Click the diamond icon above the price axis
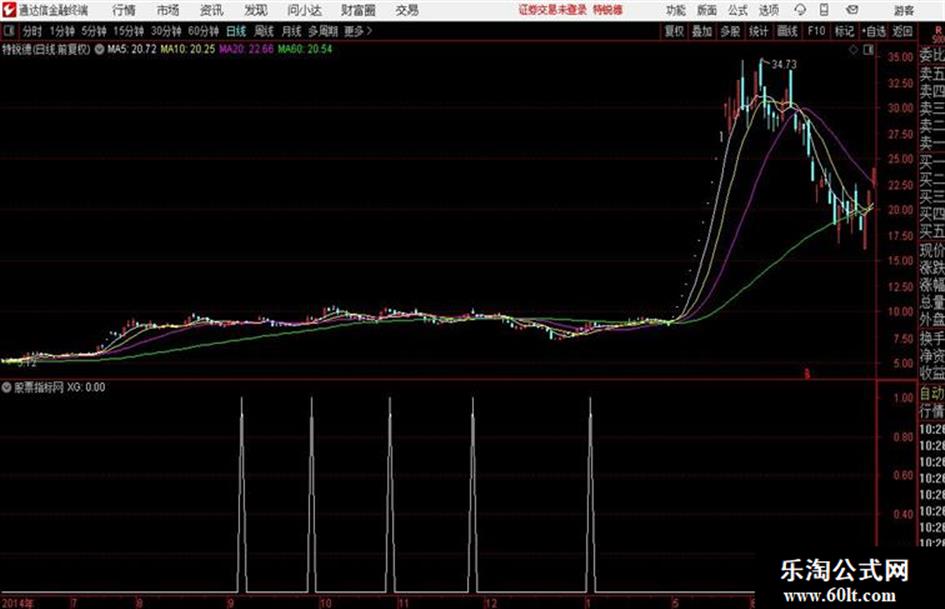Viewport: 945px width, 609px height. point(853,50)
